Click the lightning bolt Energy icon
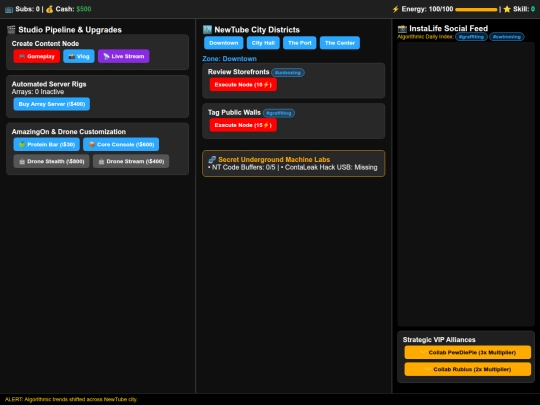 tap(395, 9)
